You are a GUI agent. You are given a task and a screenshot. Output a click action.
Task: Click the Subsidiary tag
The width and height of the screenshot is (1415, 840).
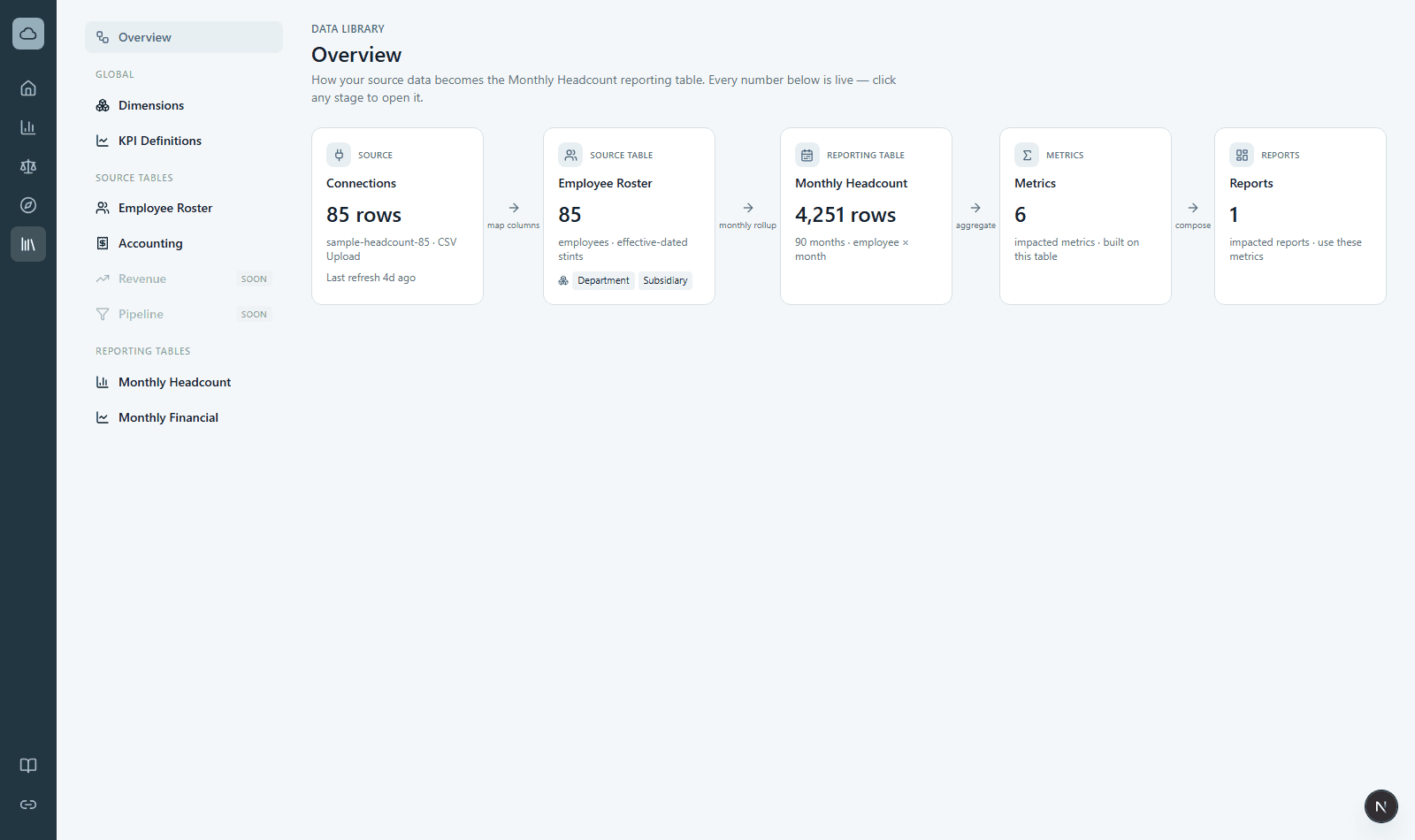pyautogui.click(x=665, y=280)
